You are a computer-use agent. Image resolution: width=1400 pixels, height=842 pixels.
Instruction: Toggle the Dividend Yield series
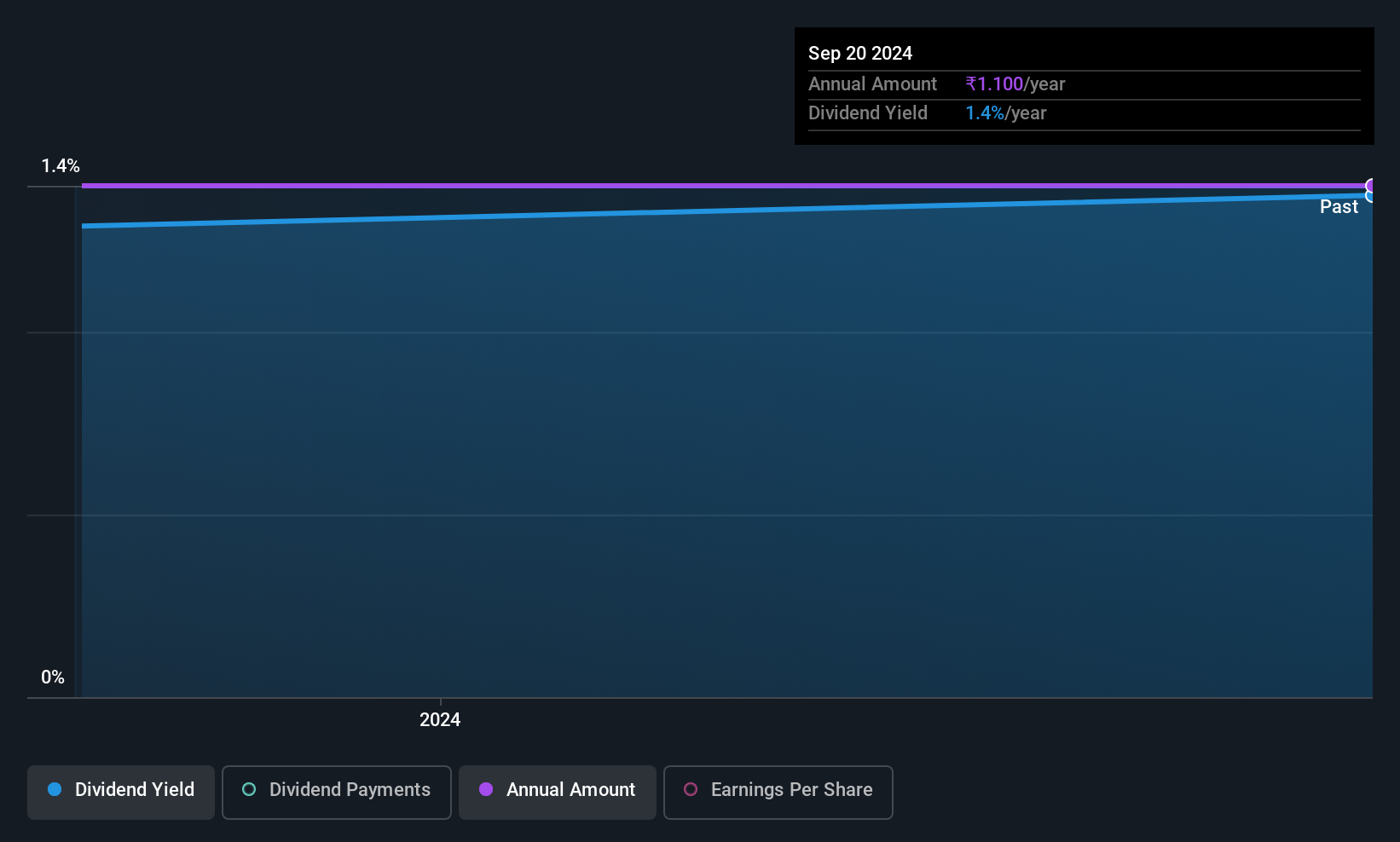(121, 792)
